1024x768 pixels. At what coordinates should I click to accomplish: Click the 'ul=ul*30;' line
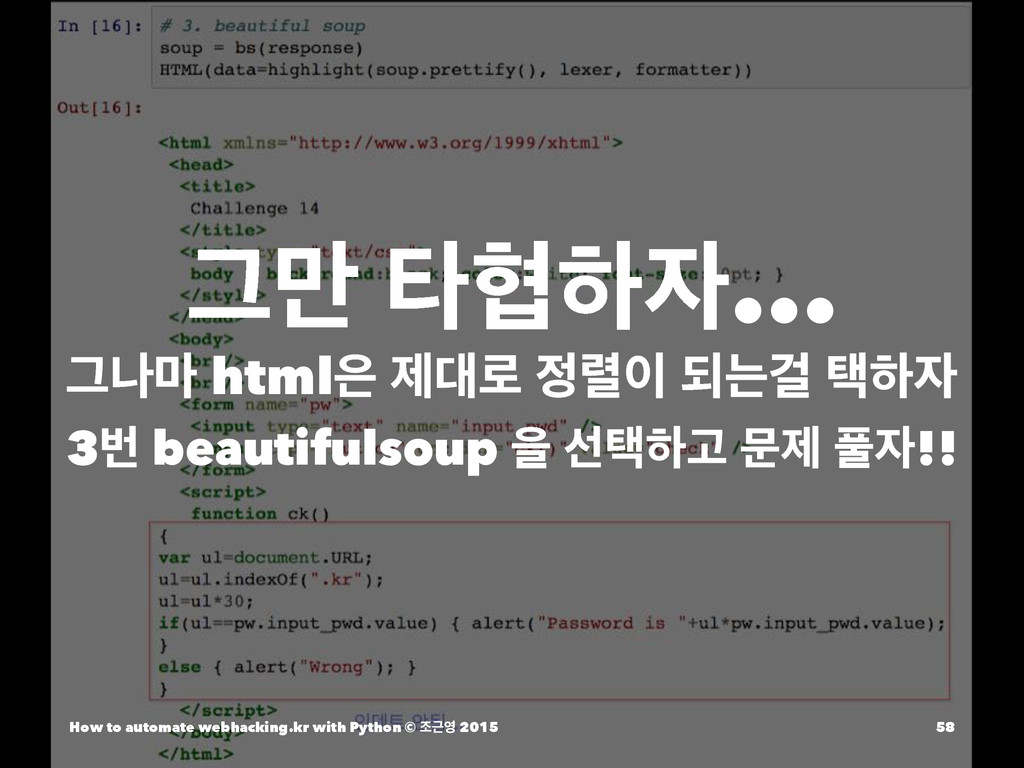[x=206, y=601]
